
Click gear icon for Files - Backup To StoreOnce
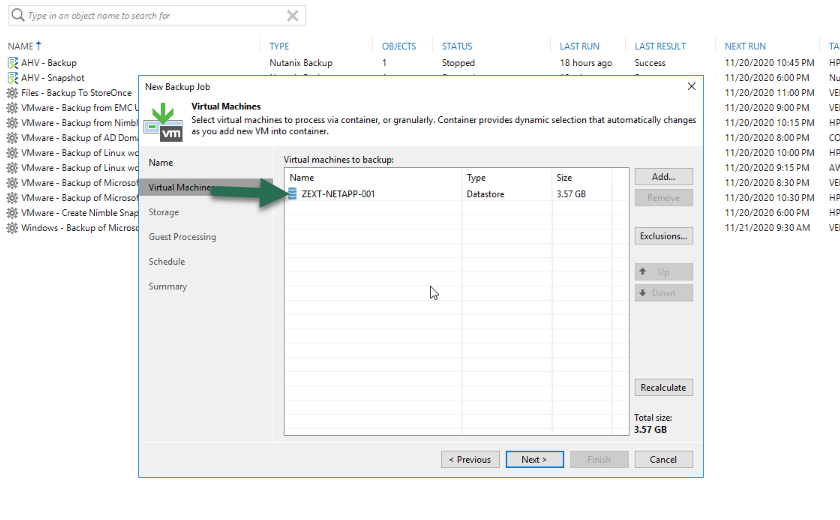(12, 93)
